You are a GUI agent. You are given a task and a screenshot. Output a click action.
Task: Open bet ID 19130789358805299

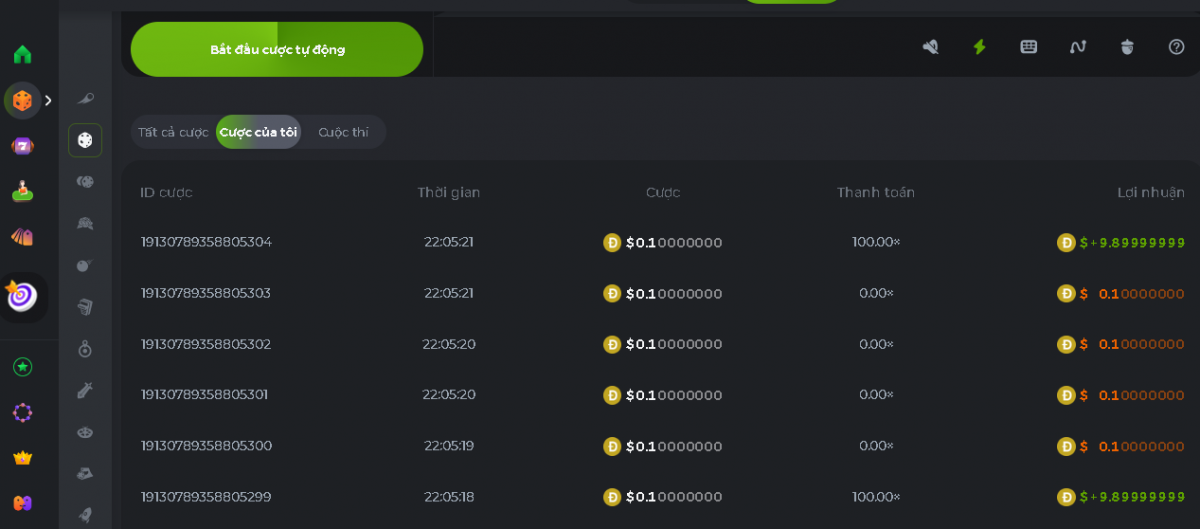pyautogui.click(x=206, y=497)
